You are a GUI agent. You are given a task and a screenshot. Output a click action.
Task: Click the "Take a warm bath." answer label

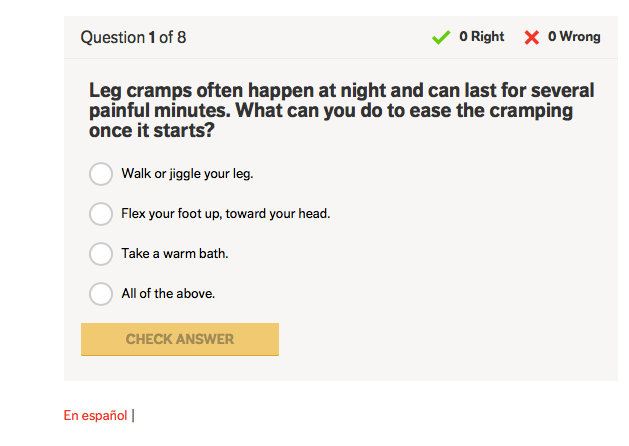175,254
